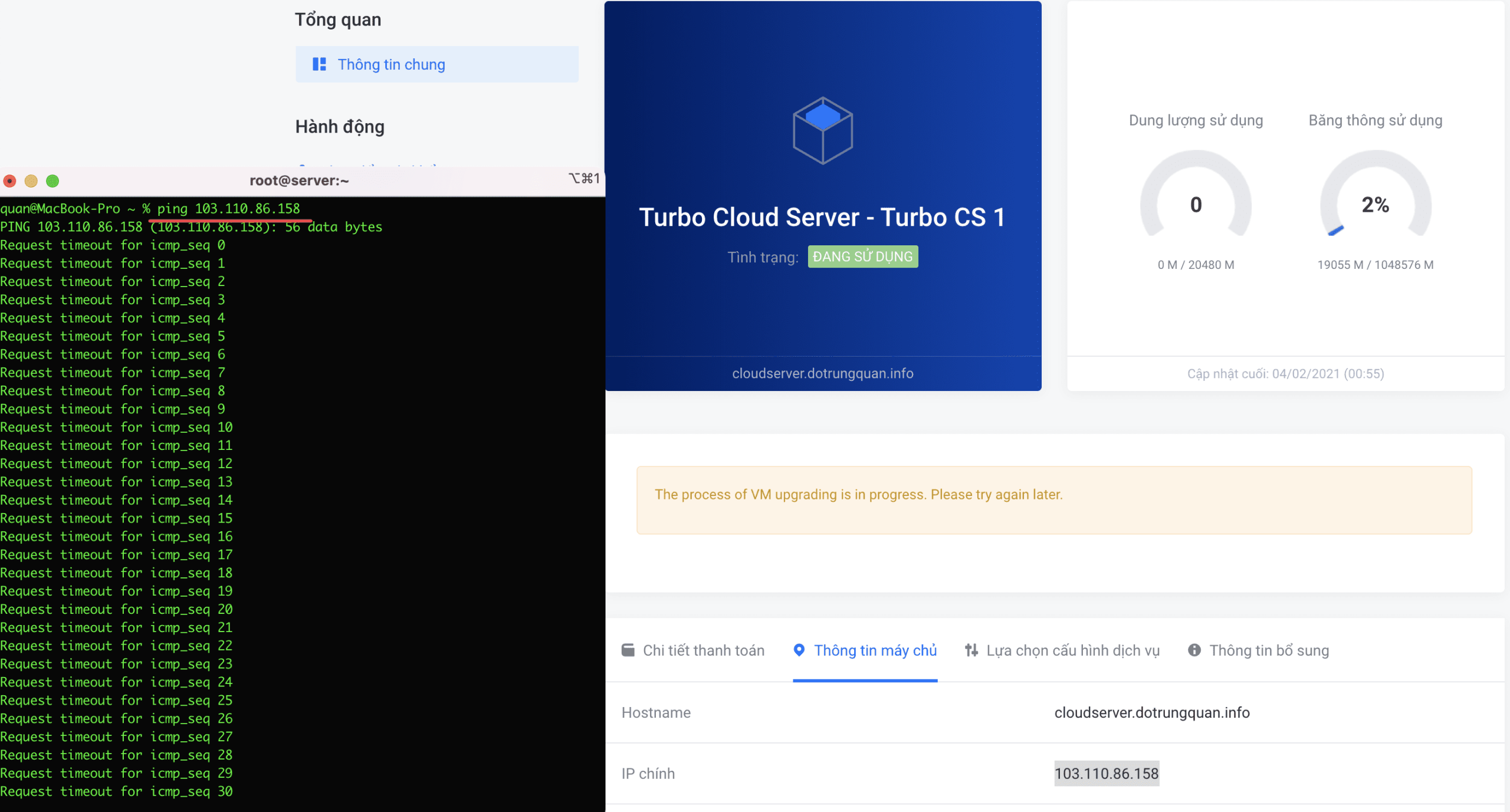Select the Thông tin bổ sung tab
The width and height of the screenshot is (1510, 812).
[x=1269, y=650]
